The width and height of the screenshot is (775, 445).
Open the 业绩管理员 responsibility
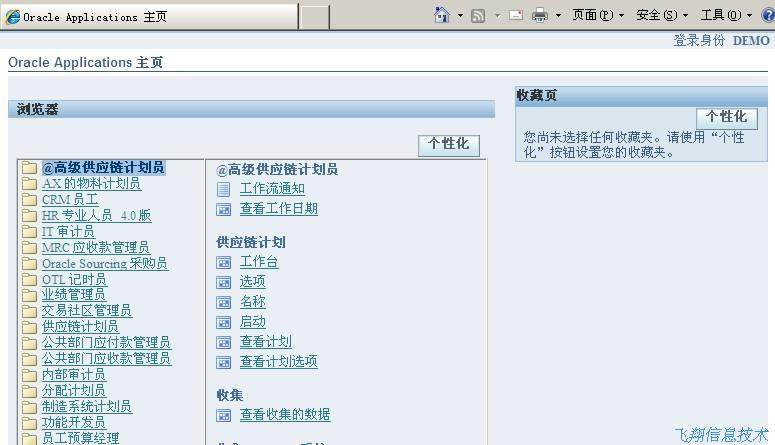pos(74,295)
